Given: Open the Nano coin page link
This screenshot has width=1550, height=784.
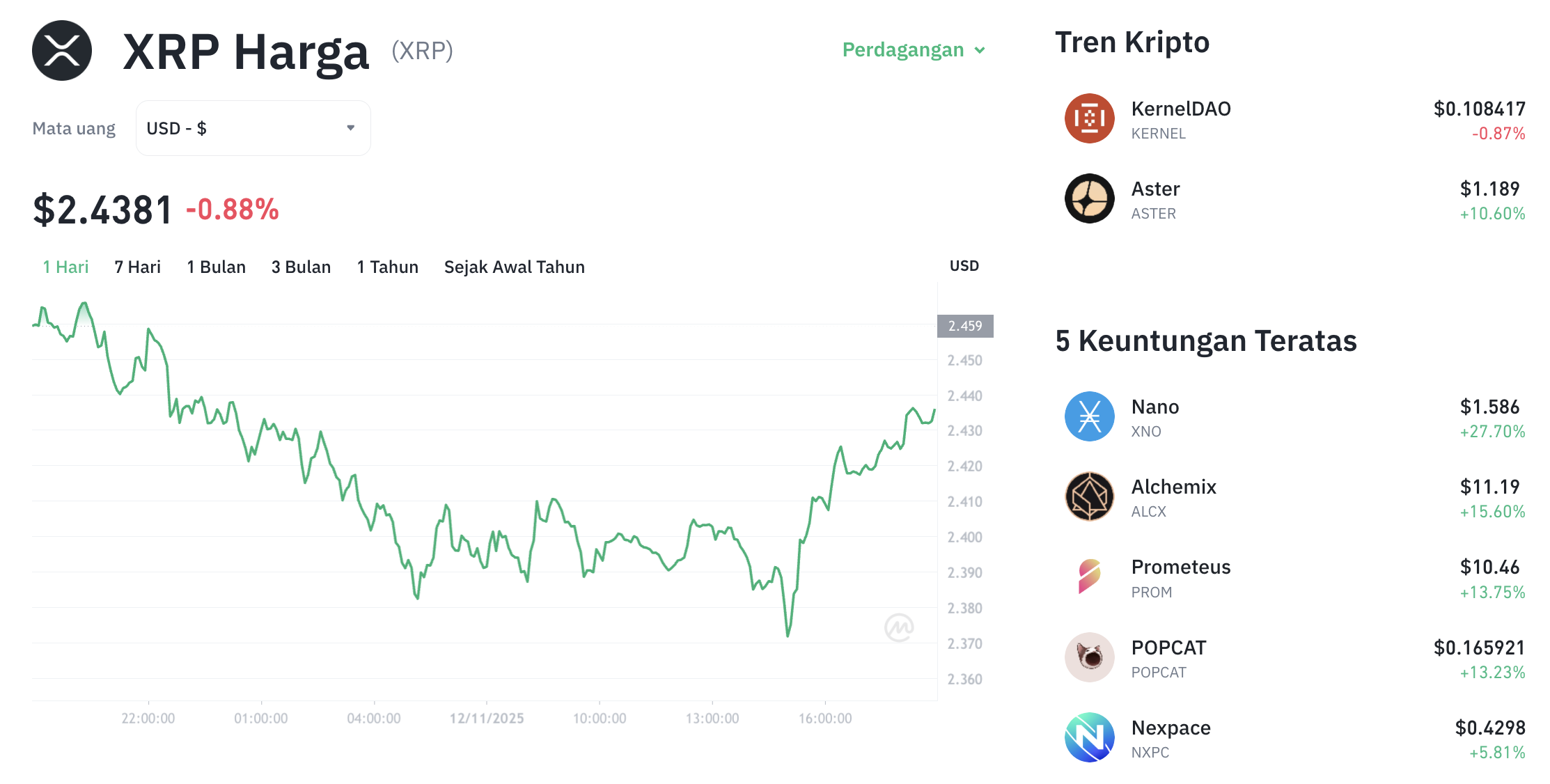Looking at the screenshot, I should (x=1154, y=407).
